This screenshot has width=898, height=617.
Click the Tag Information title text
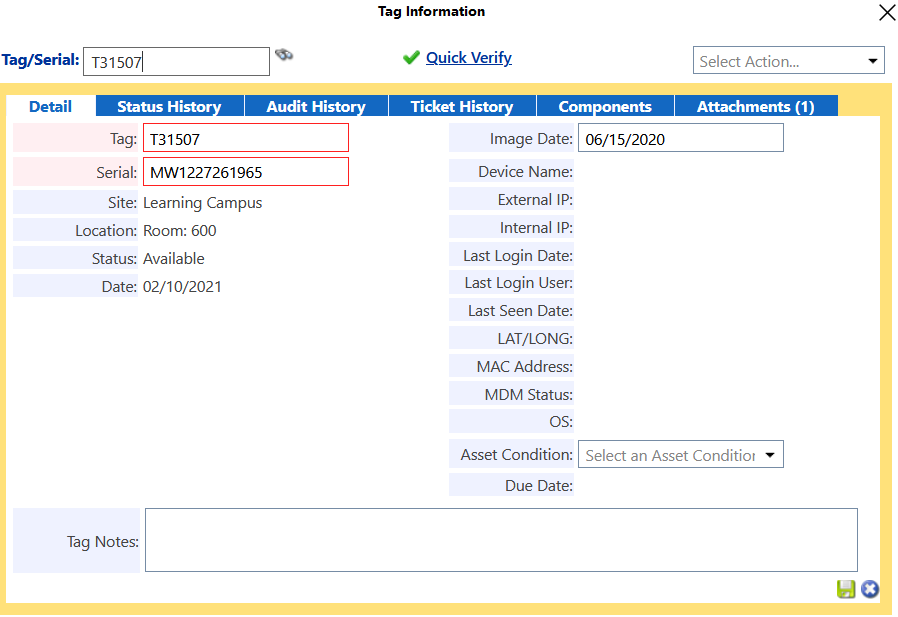point(432,11)
